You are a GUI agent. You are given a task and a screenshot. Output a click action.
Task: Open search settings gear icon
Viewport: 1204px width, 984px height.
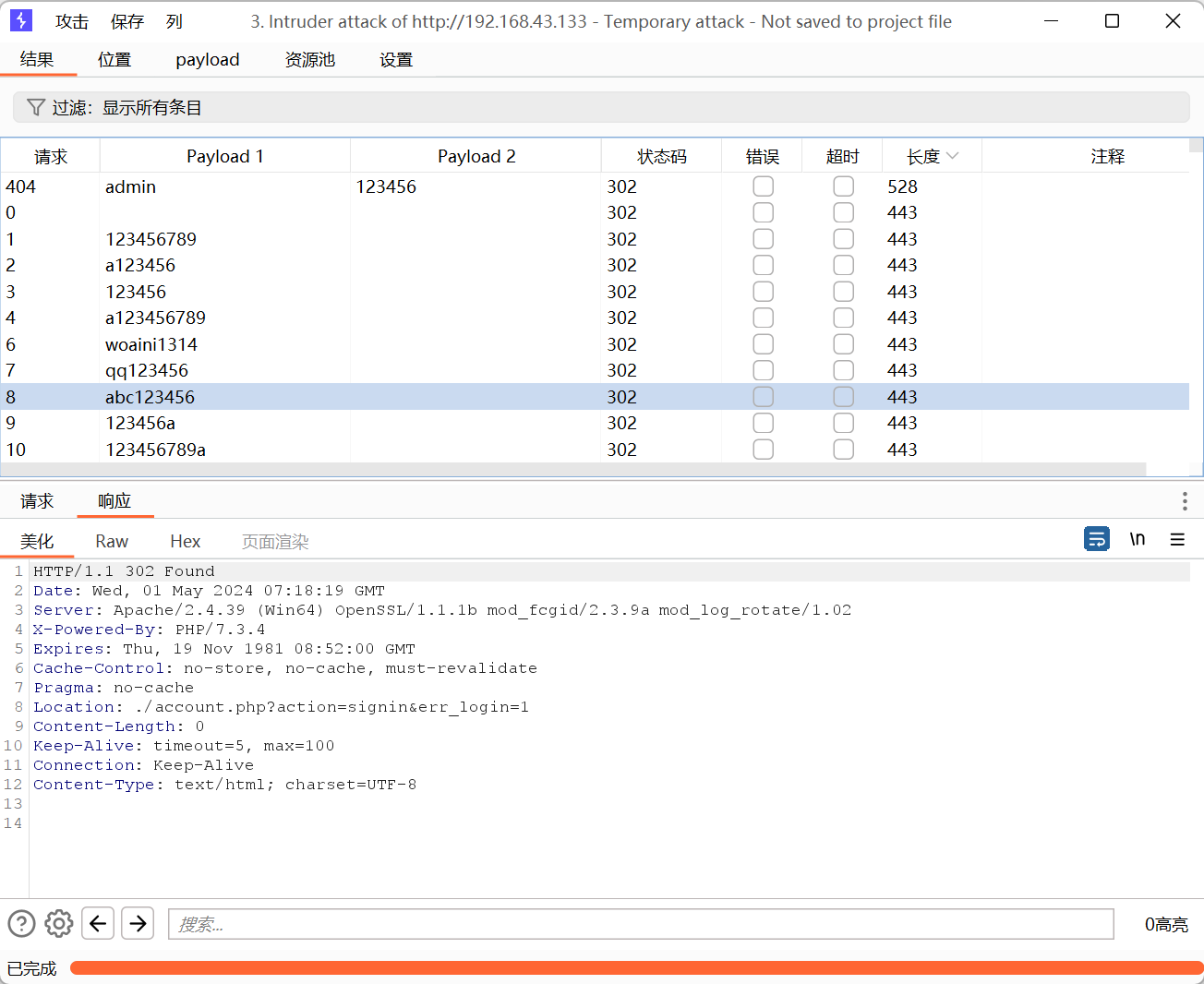59,923
